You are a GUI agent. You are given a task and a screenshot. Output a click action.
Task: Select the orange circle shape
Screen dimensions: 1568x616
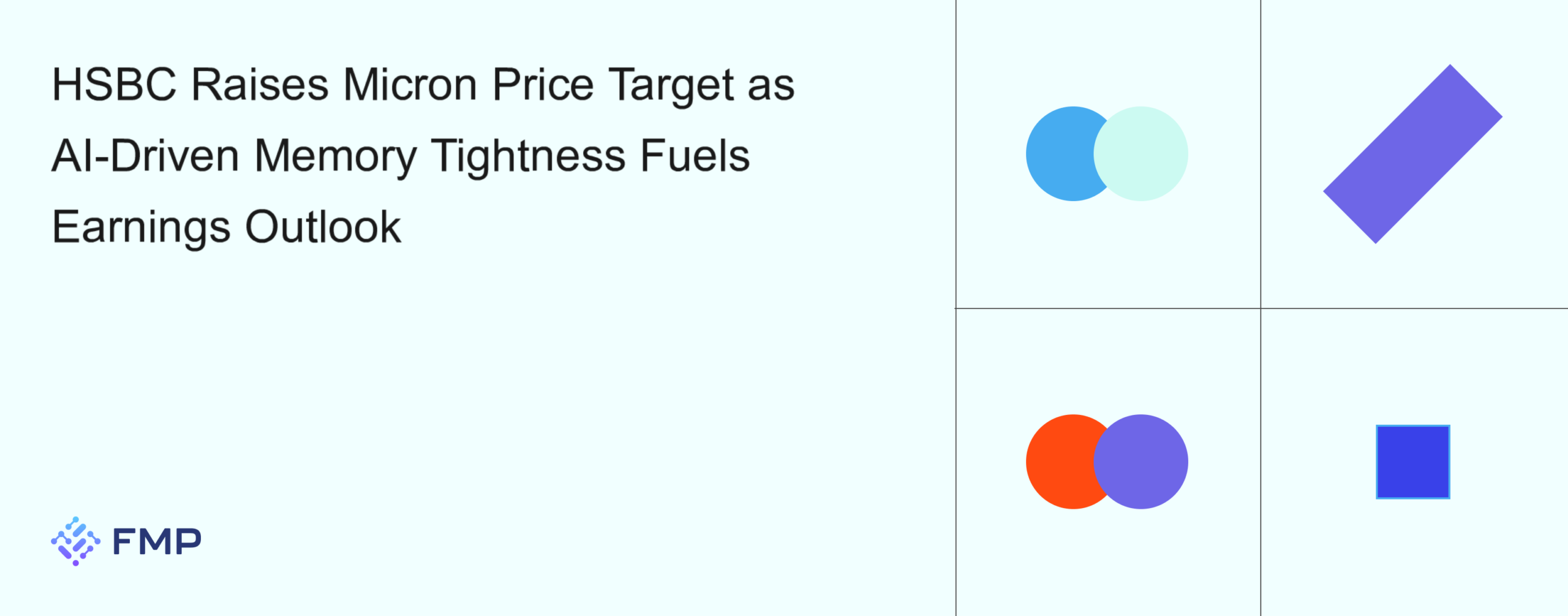point(1058,462)
